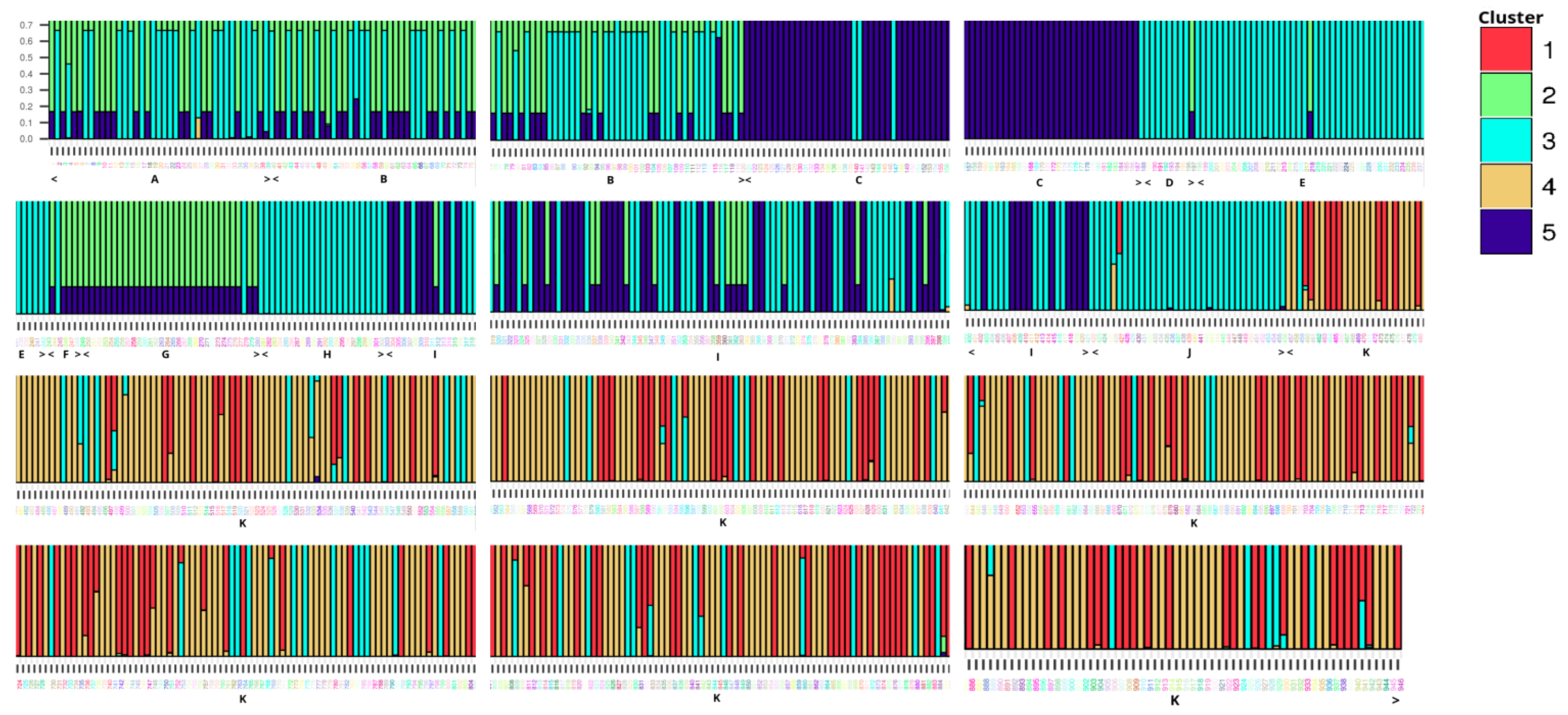Screen dimensions: 1568x715
Task: Click the 0.5 y-axis tick label
Action: [26, 58]
